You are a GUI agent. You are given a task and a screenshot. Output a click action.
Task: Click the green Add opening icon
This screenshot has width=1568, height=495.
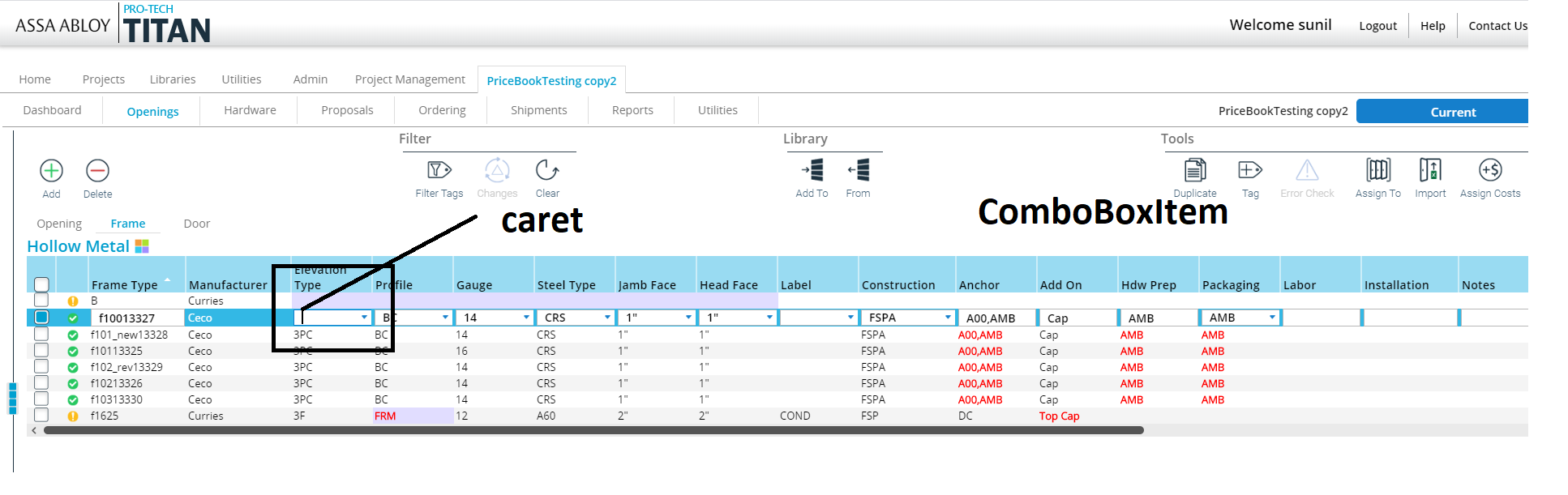click(51, 171)
